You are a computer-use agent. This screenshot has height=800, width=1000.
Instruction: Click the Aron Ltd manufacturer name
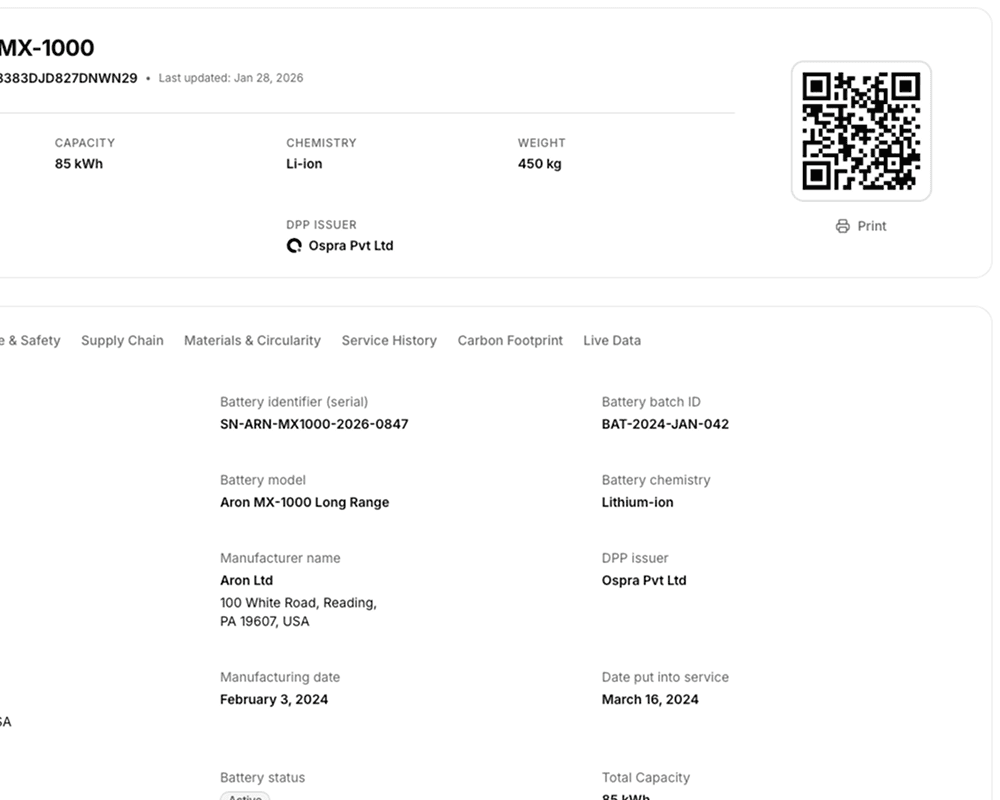[x=246, y=580]
